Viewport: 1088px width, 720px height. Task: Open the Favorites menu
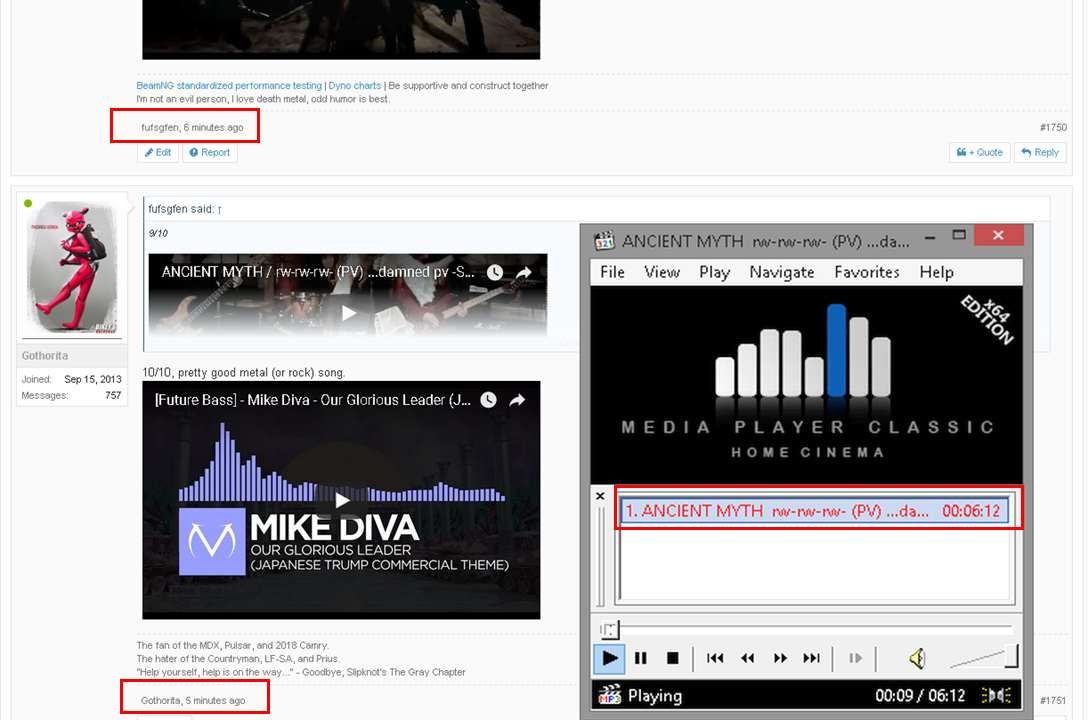coord(867,273)
